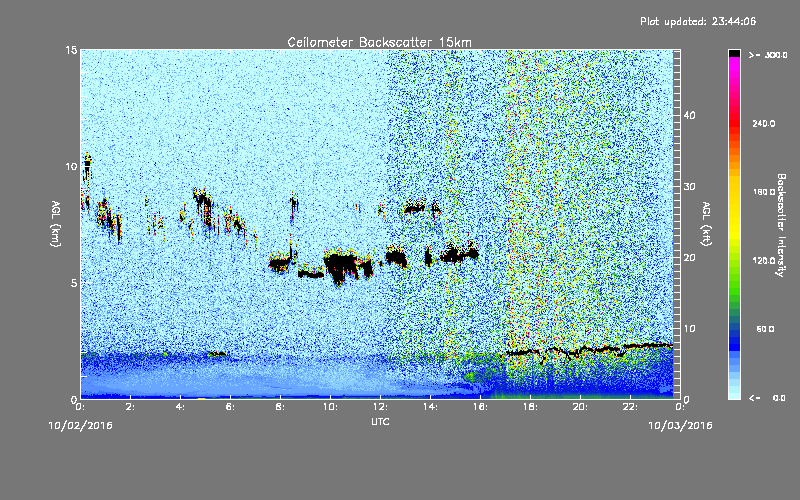
Task: Pick the red segment of the colorbar
Action: click(734, 124)
